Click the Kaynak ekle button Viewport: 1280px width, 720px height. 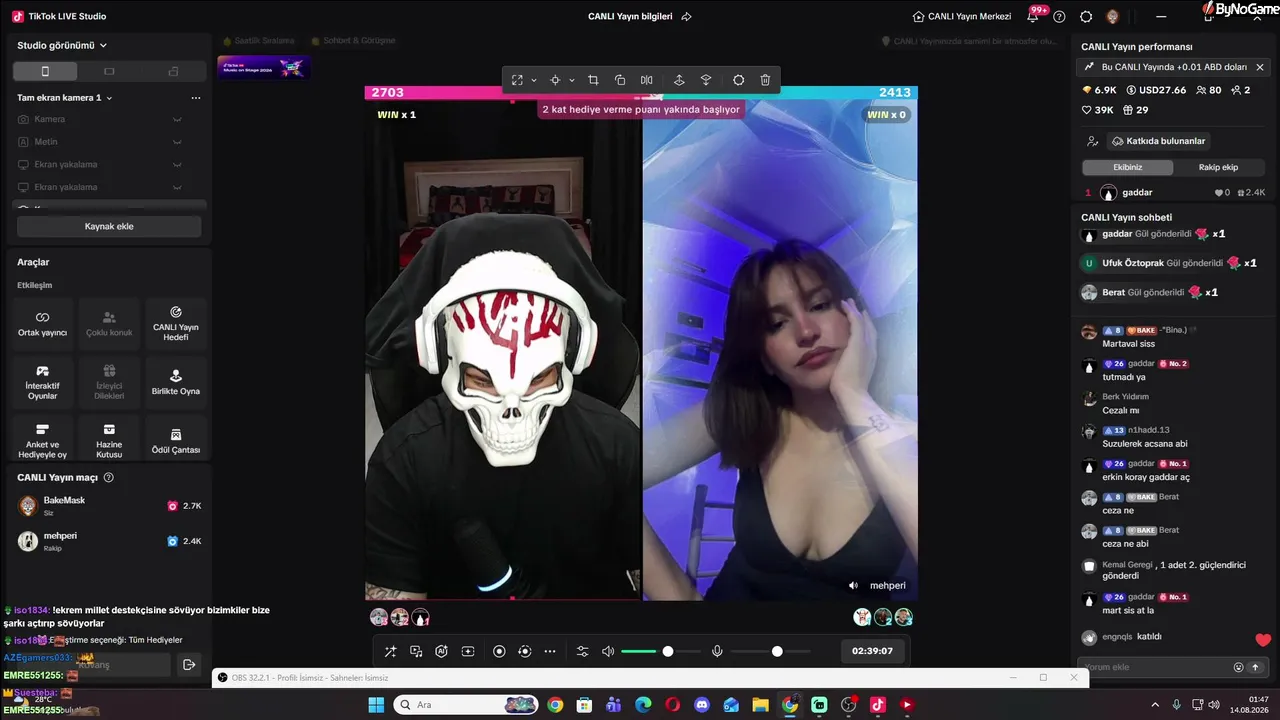(x=109, y=226)
